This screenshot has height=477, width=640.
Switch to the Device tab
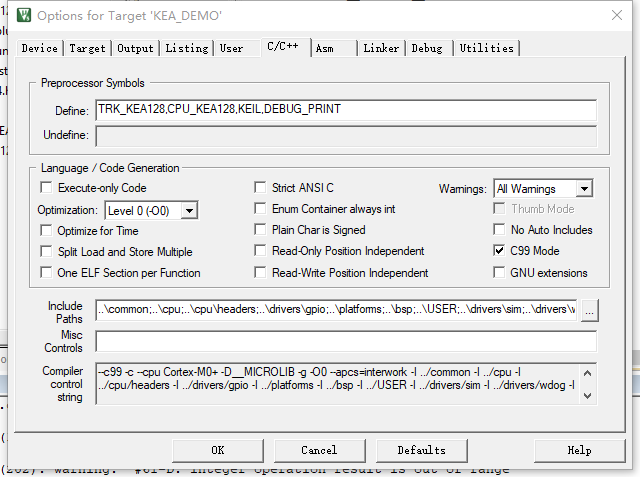pyautogui.click(x=40, y=48)
